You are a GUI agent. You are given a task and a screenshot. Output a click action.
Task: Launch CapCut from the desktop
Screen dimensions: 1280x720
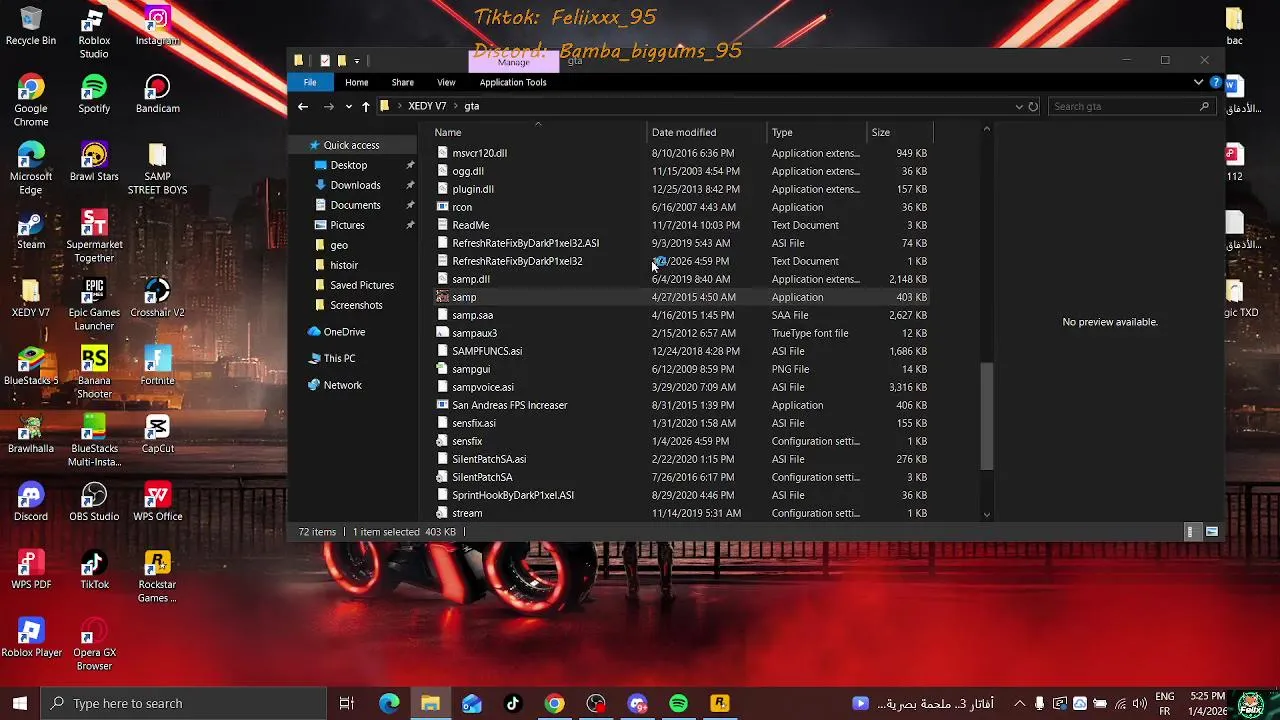tap(157, 434)
